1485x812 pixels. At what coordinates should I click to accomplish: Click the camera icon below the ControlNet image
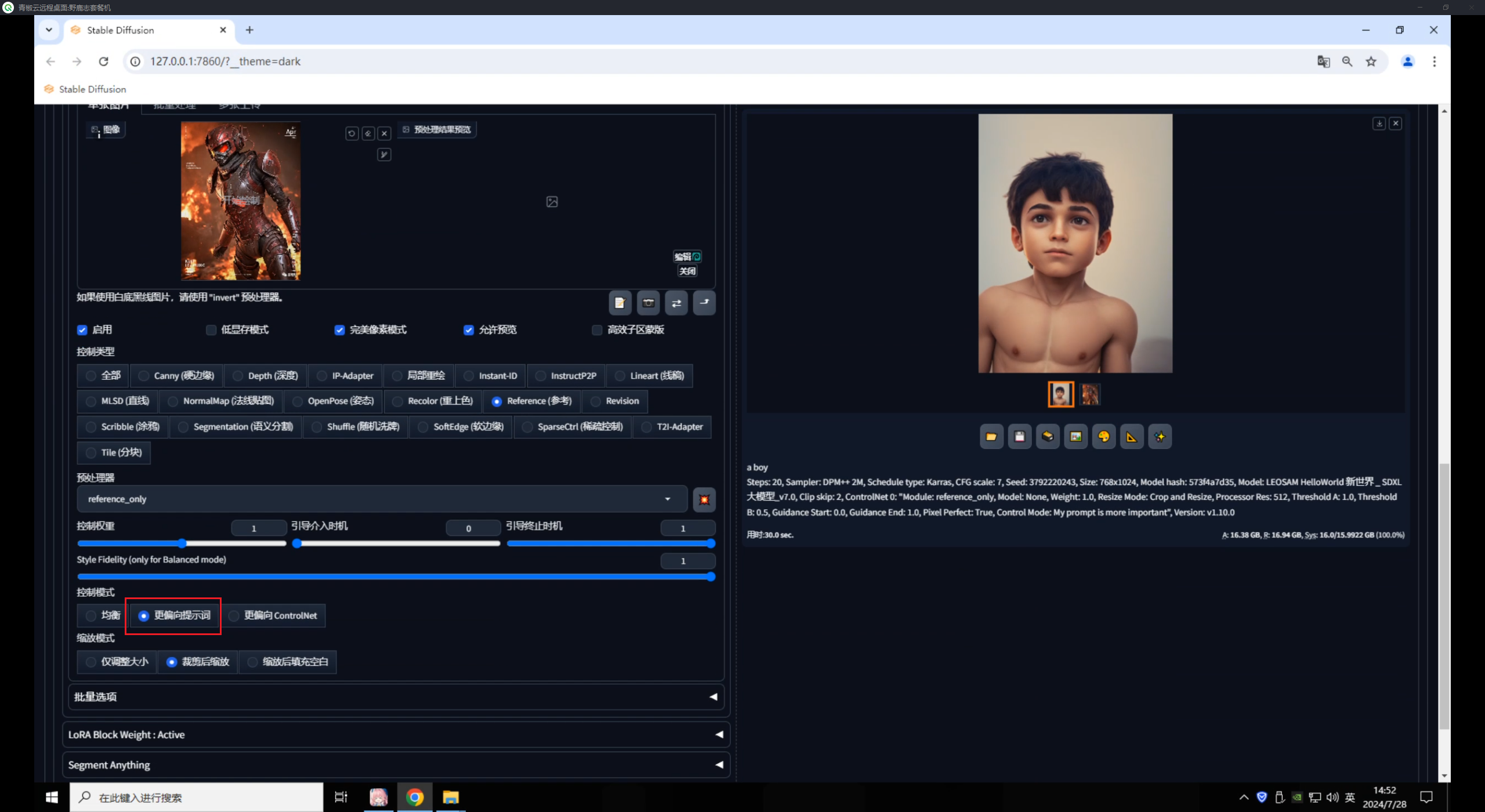(648, 303)
